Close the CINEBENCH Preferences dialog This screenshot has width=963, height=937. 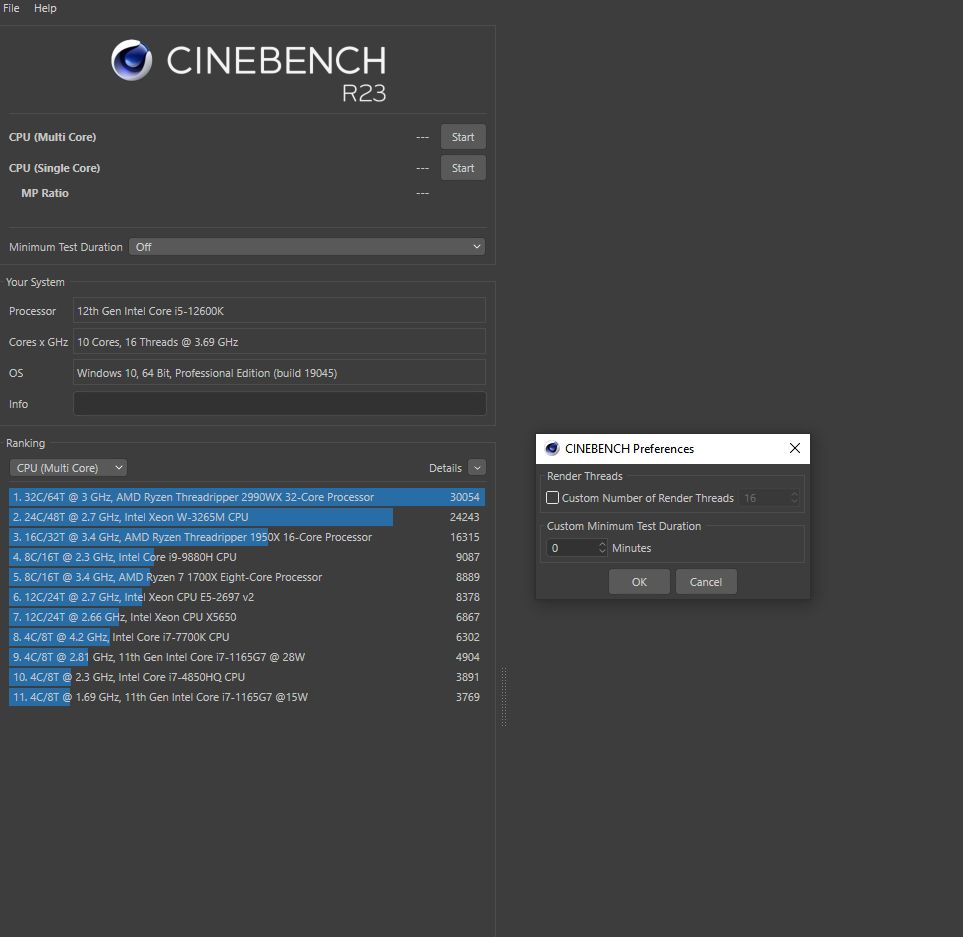795,448
